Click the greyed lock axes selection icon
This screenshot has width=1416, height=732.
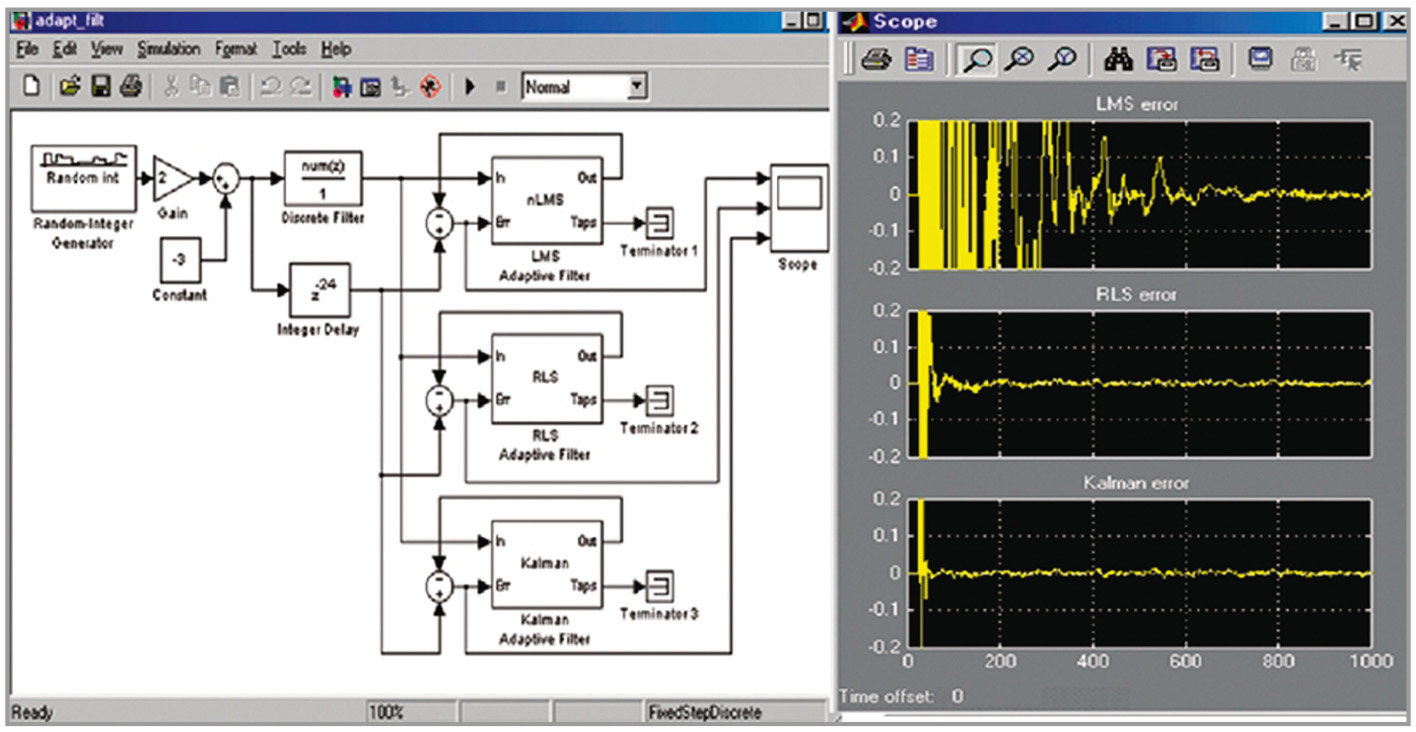[1303, 60]
